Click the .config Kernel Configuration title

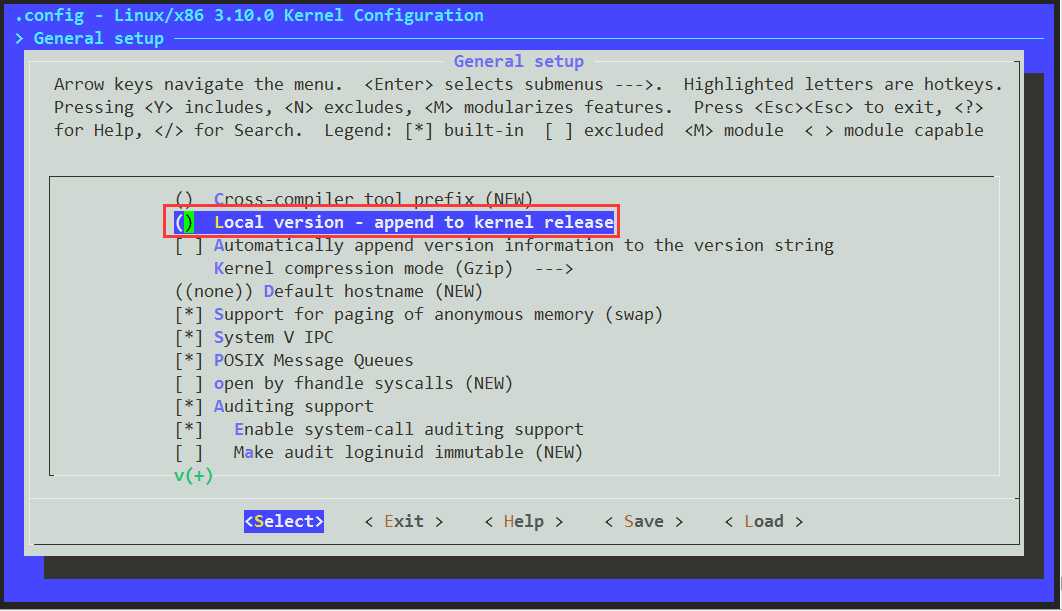pyautogui.click(x=249, y=15)
